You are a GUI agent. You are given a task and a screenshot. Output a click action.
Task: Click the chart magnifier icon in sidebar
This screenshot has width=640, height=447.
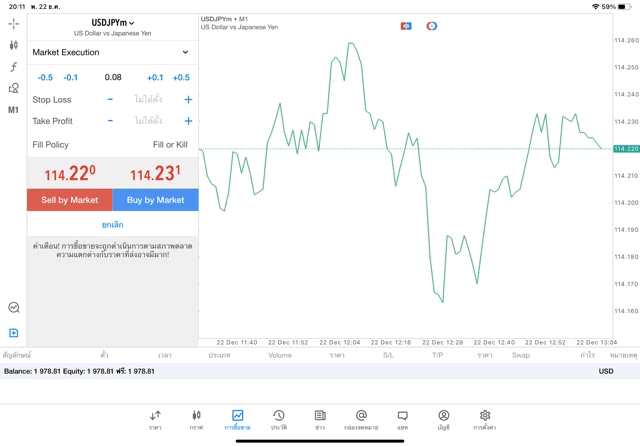(14, 307)
